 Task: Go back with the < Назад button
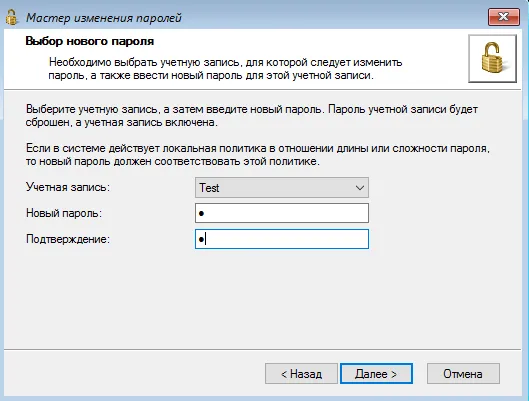[301, 374]
